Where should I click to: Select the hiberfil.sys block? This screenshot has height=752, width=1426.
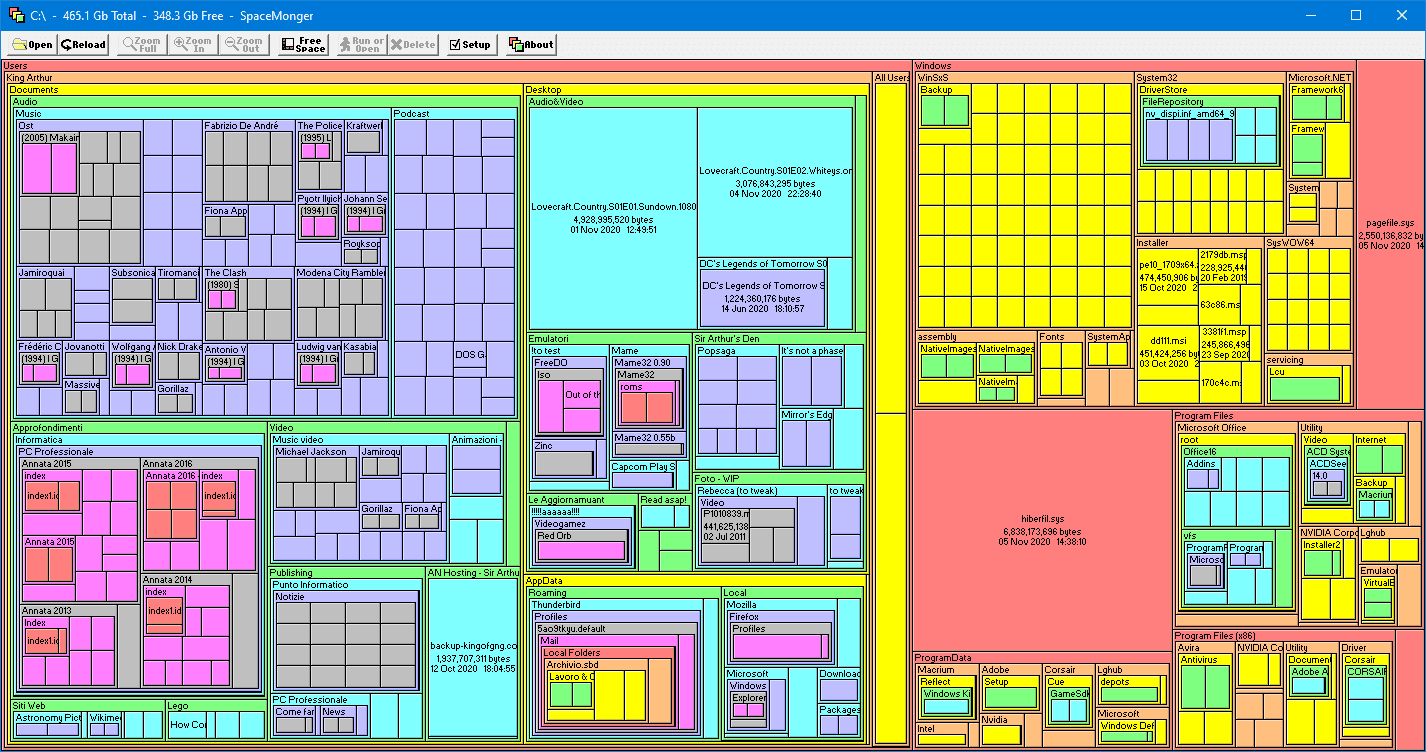(1041, 535)
